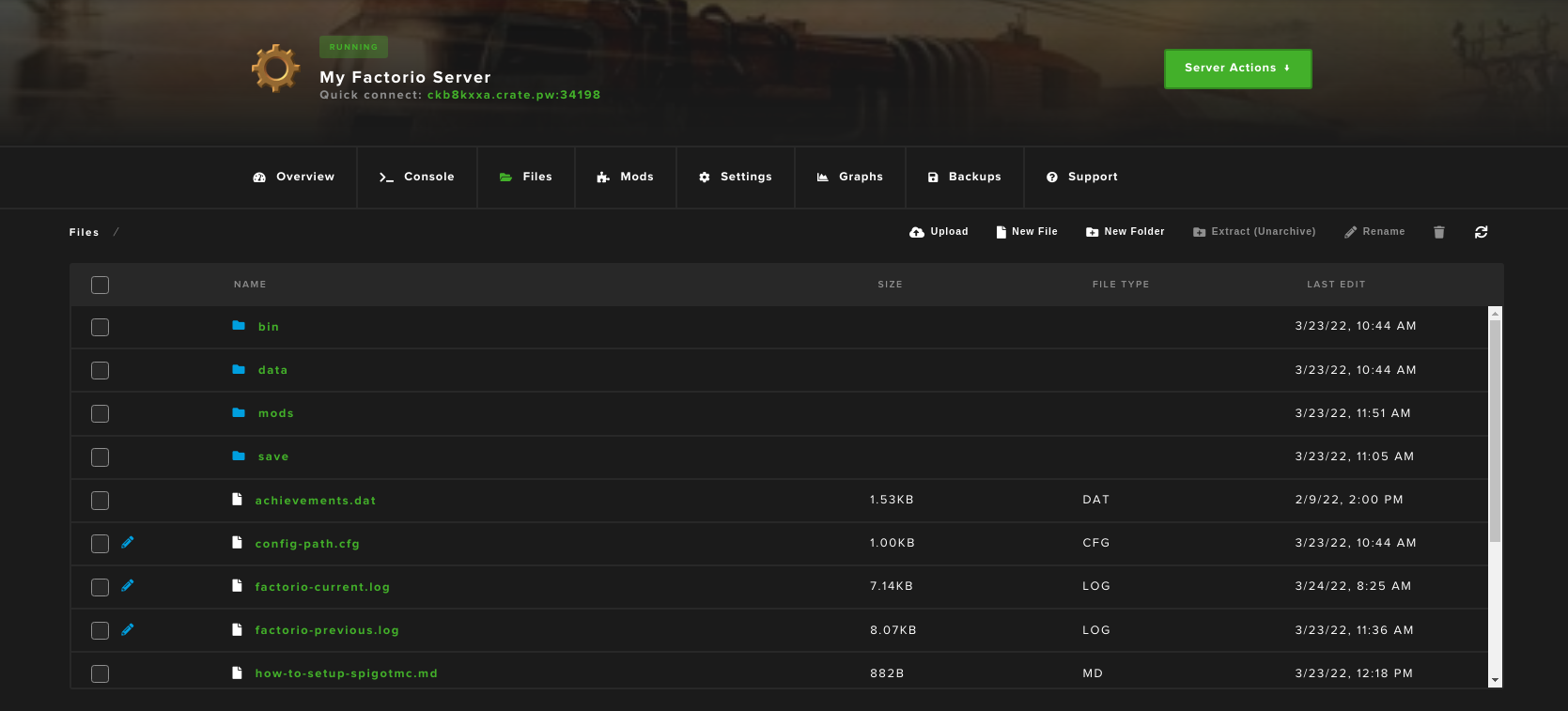1568x711 pixels.
Task: Open the data folder
Action: [273, 370]
